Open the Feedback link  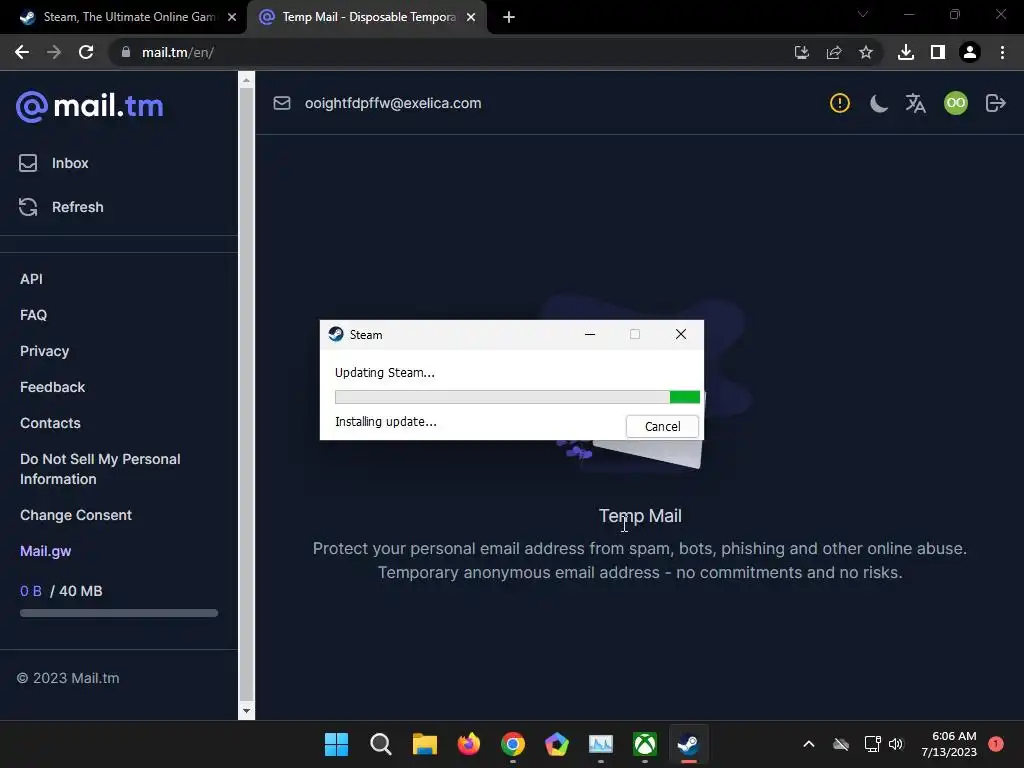[x=52, y=387]
